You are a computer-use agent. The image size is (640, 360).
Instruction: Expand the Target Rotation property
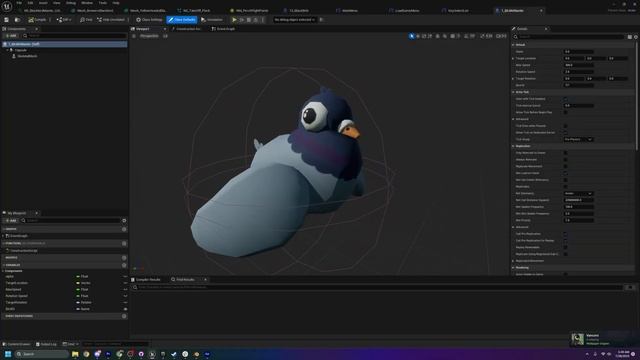[513, 78]
